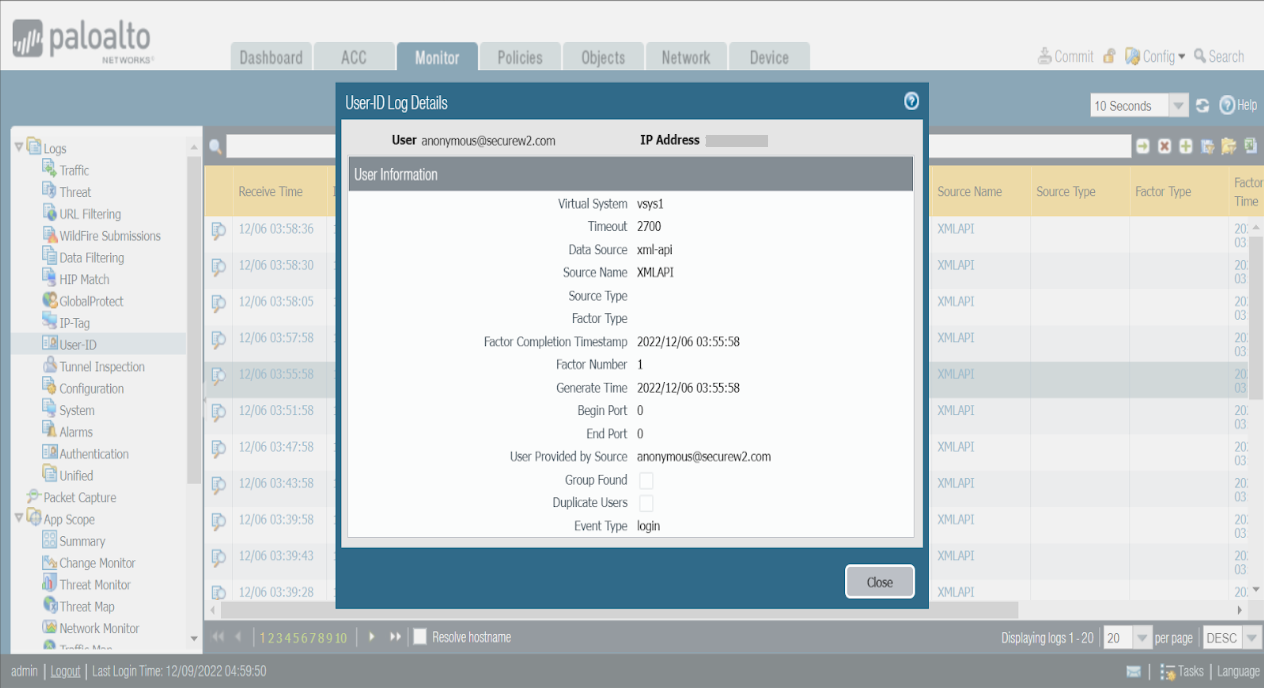Open log details for 03:58:36 entry
The width and height of the screenshot is (1264, 688).
pos(218,230)
